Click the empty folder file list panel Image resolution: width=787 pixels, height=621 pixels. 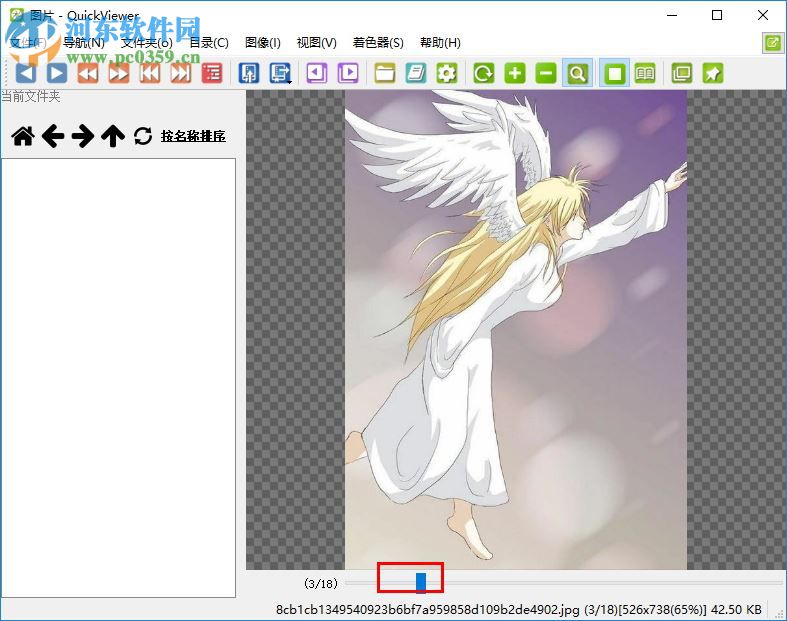point(118,378)
